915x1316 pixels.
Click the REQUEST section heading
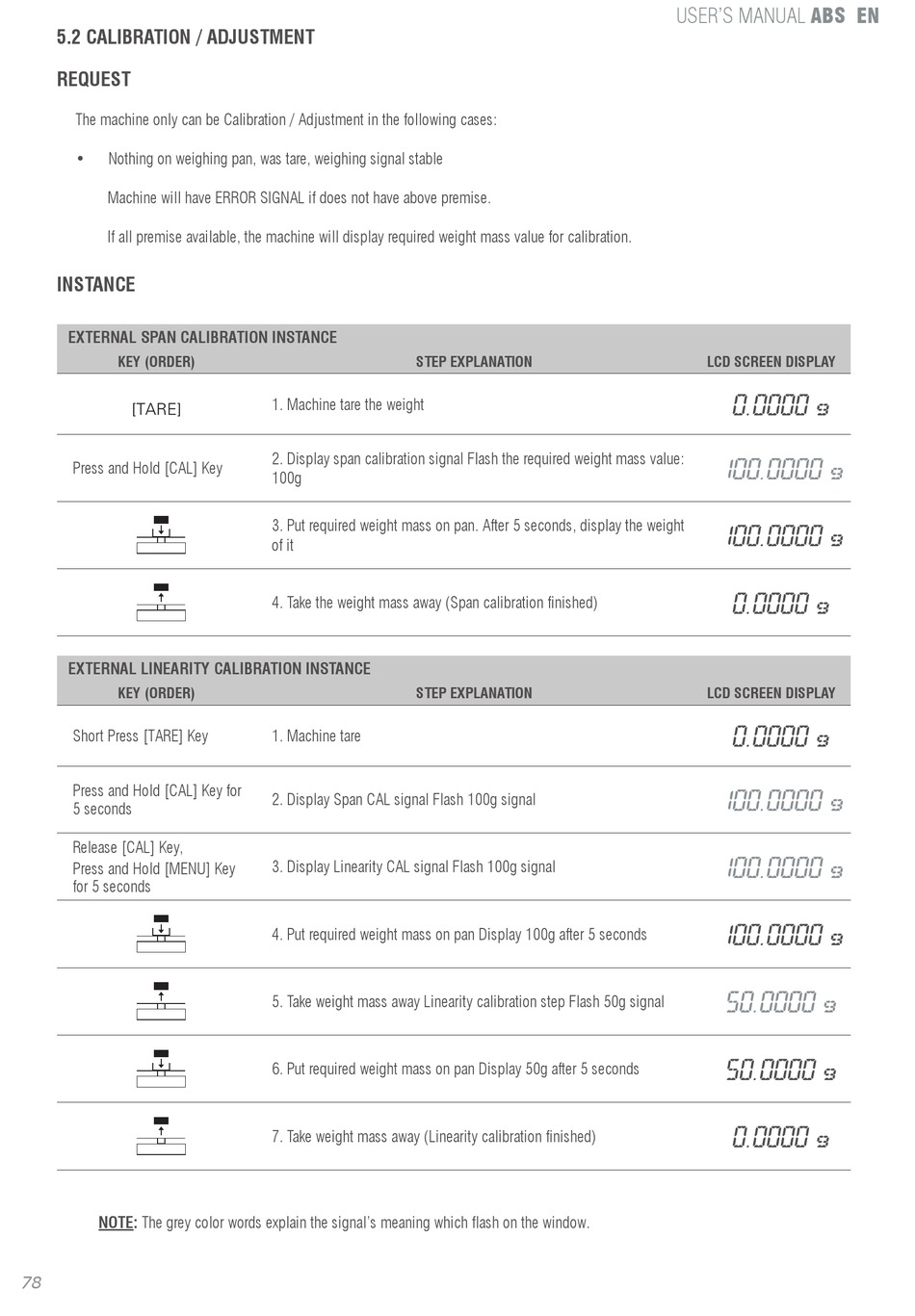pyautogui.click(x=93, y=80)
